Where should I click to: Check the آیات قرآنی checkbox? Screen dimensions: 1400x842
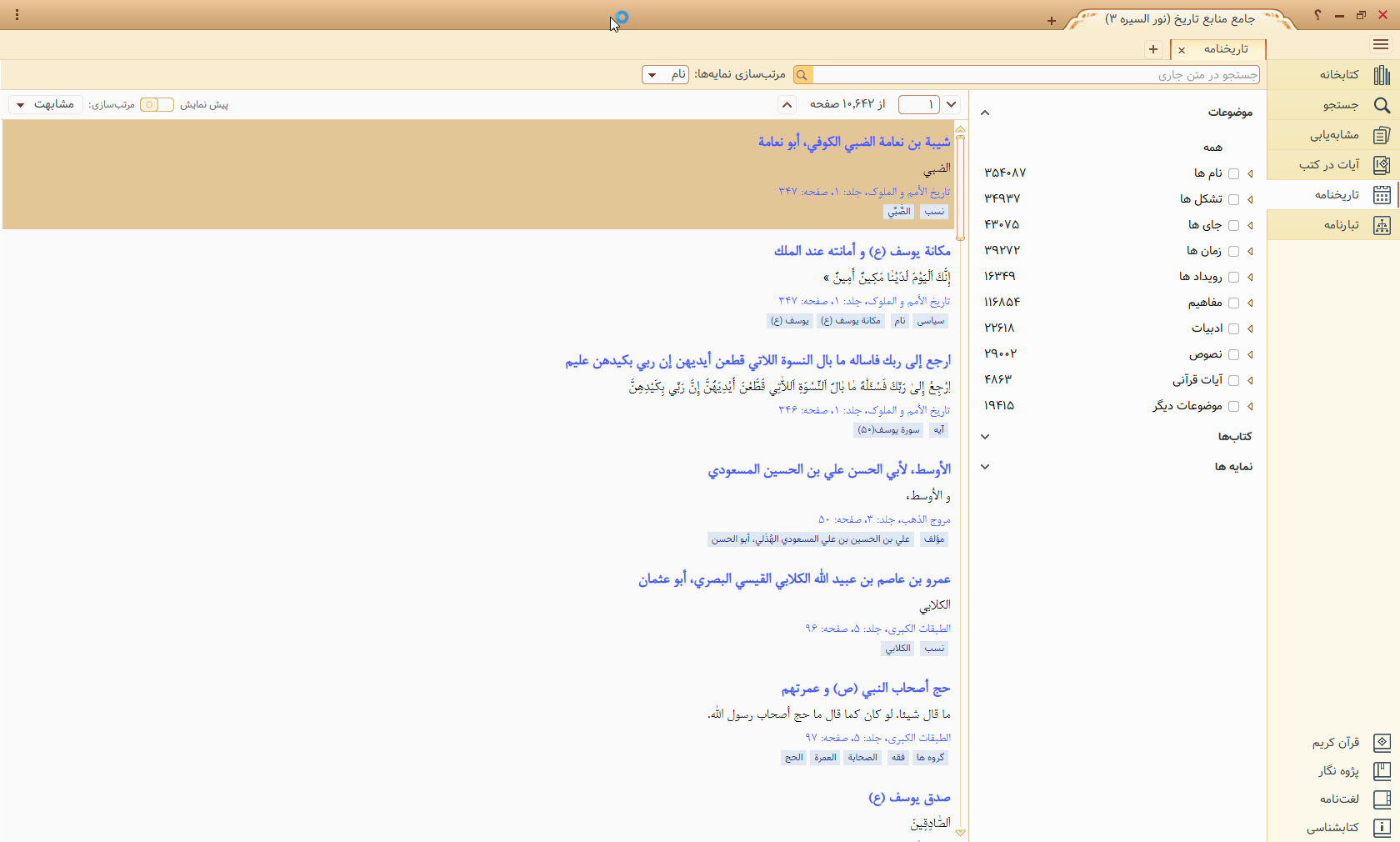1233,380
